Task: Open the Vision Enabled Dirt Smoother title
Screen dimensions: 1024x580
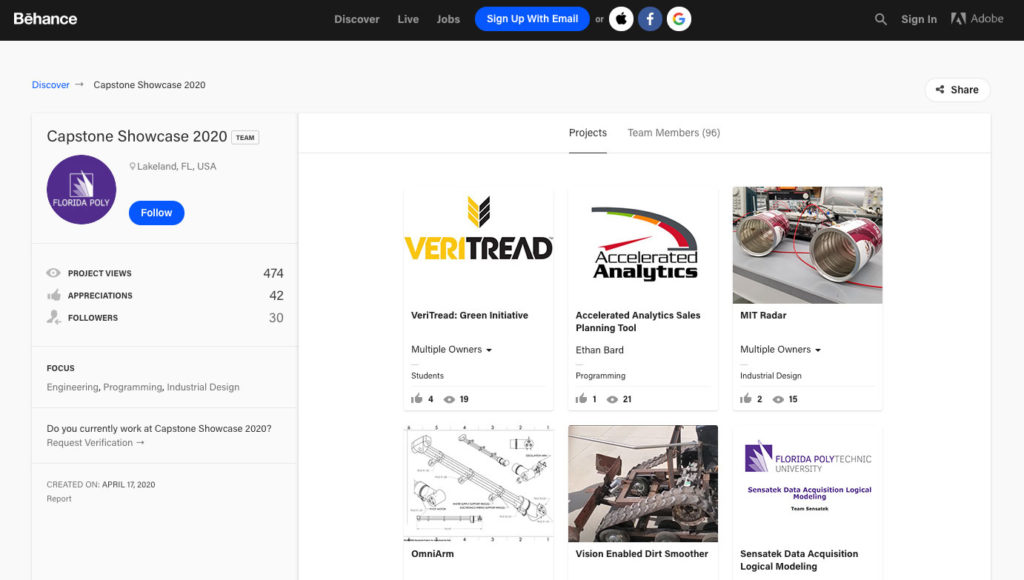Action: tap(642, 554)
